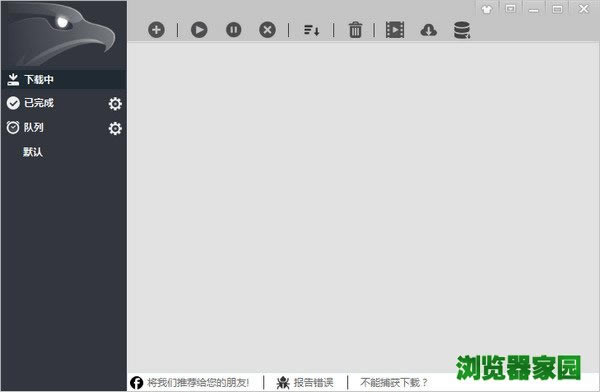Open the sort order icon
This screenshot has height=392, width=600.
click(311, 30)
